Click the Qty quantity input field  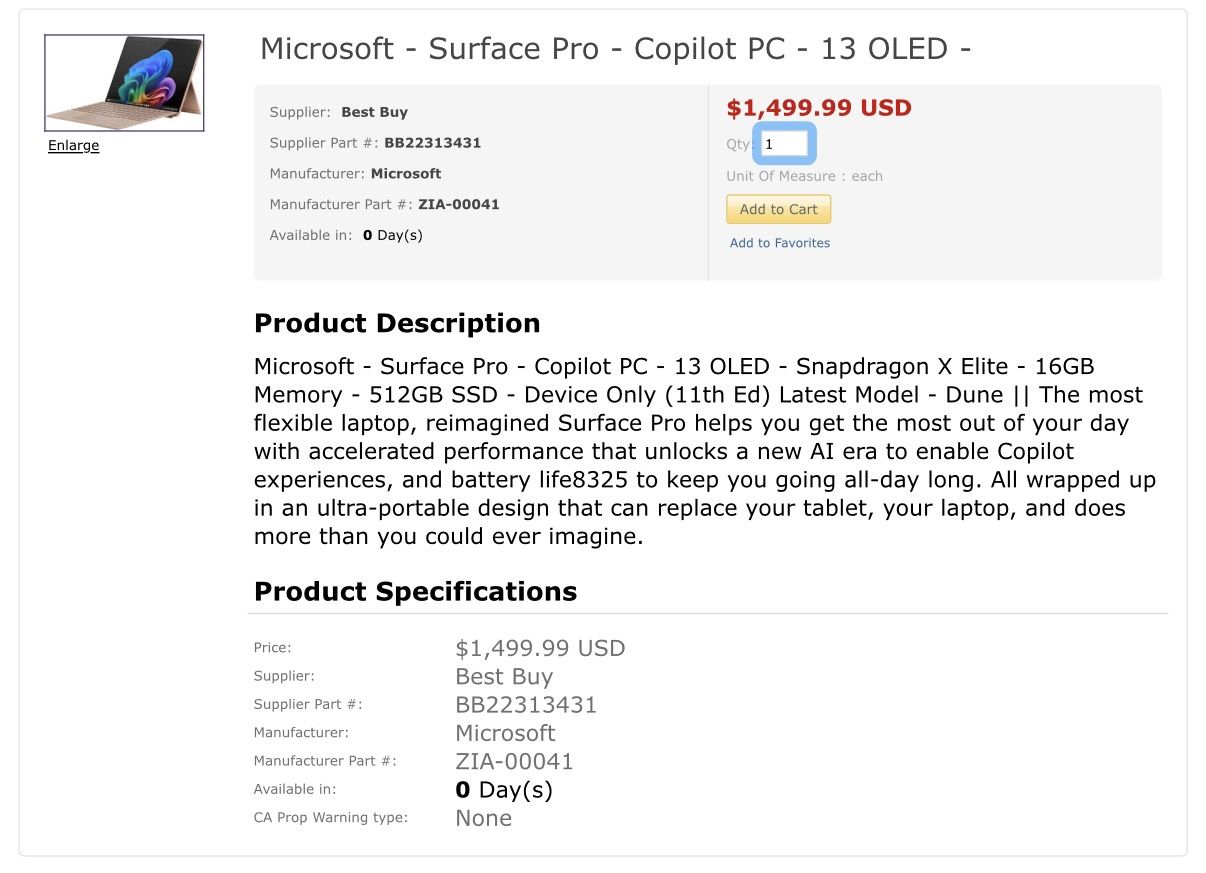783,144
